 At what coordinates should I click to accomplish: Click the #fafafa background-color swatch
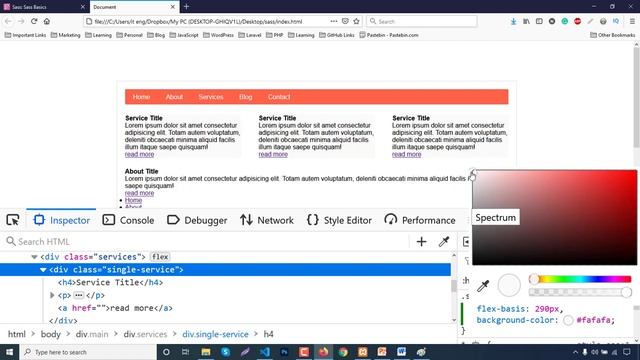pos(568,320)
